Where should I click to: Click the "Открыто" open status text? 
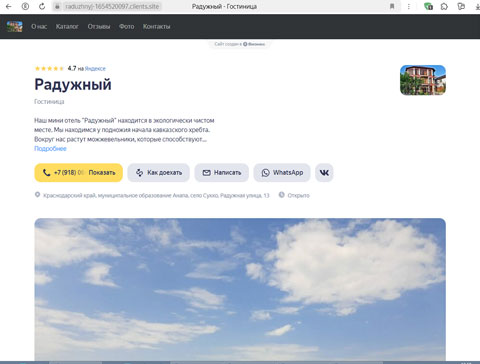pos(299,195)
